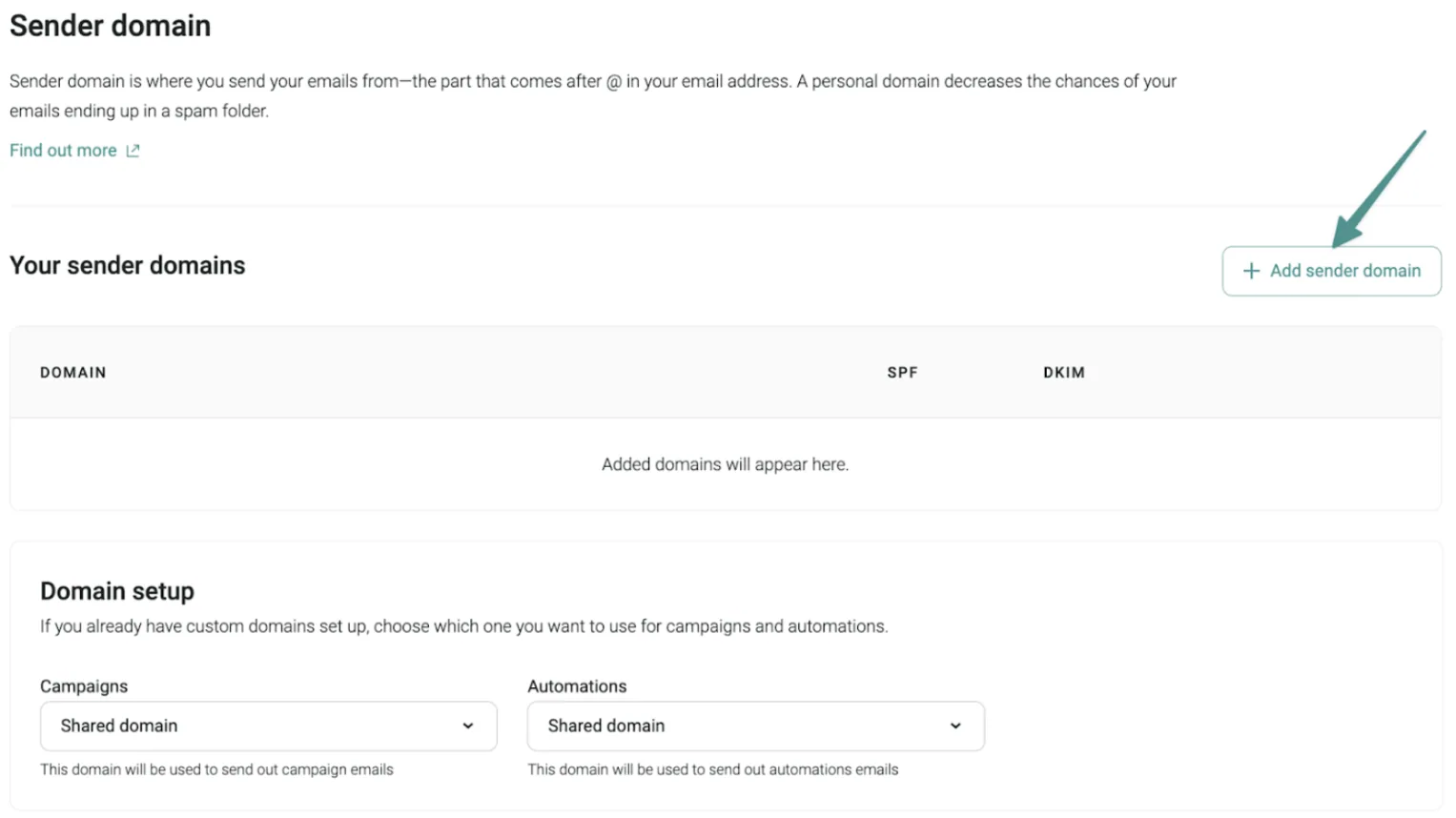Click the Campaigns field label
Screen dimensions: 1456x818
[84, 686]
